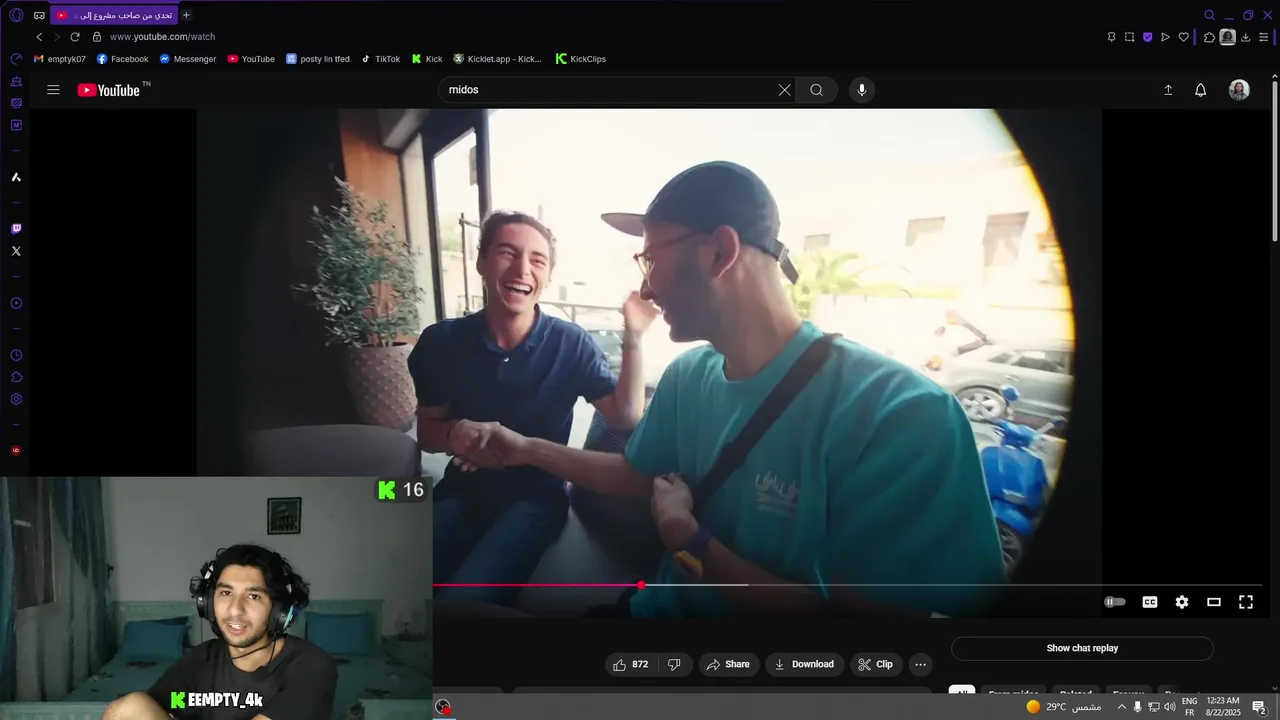1280x720 pixels.
Task: Open Opera flow send icon
Action: (x=1165, y=37)
